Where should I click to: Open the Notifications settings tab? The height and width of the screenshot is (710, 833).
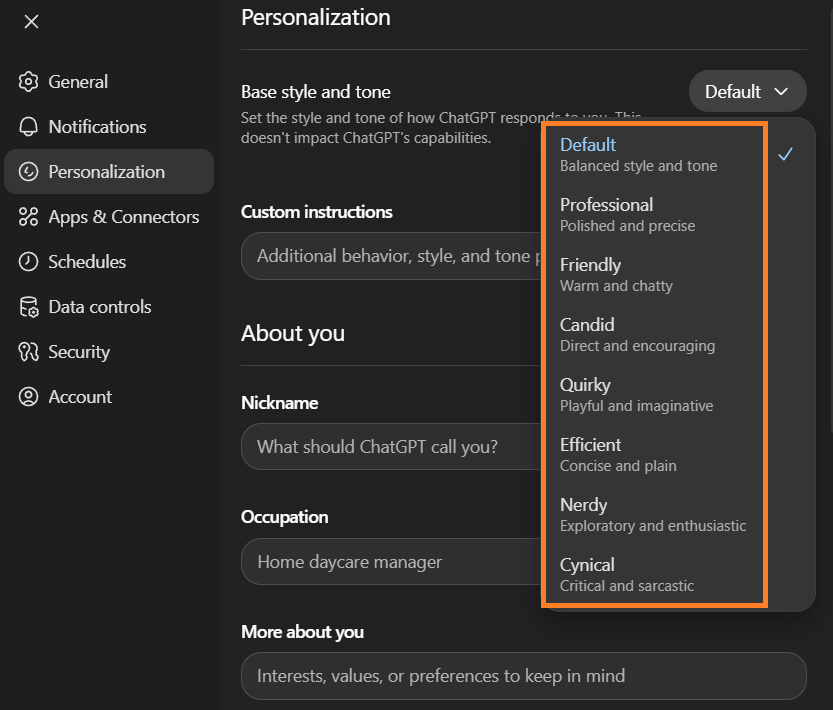(x=109, y=127)
